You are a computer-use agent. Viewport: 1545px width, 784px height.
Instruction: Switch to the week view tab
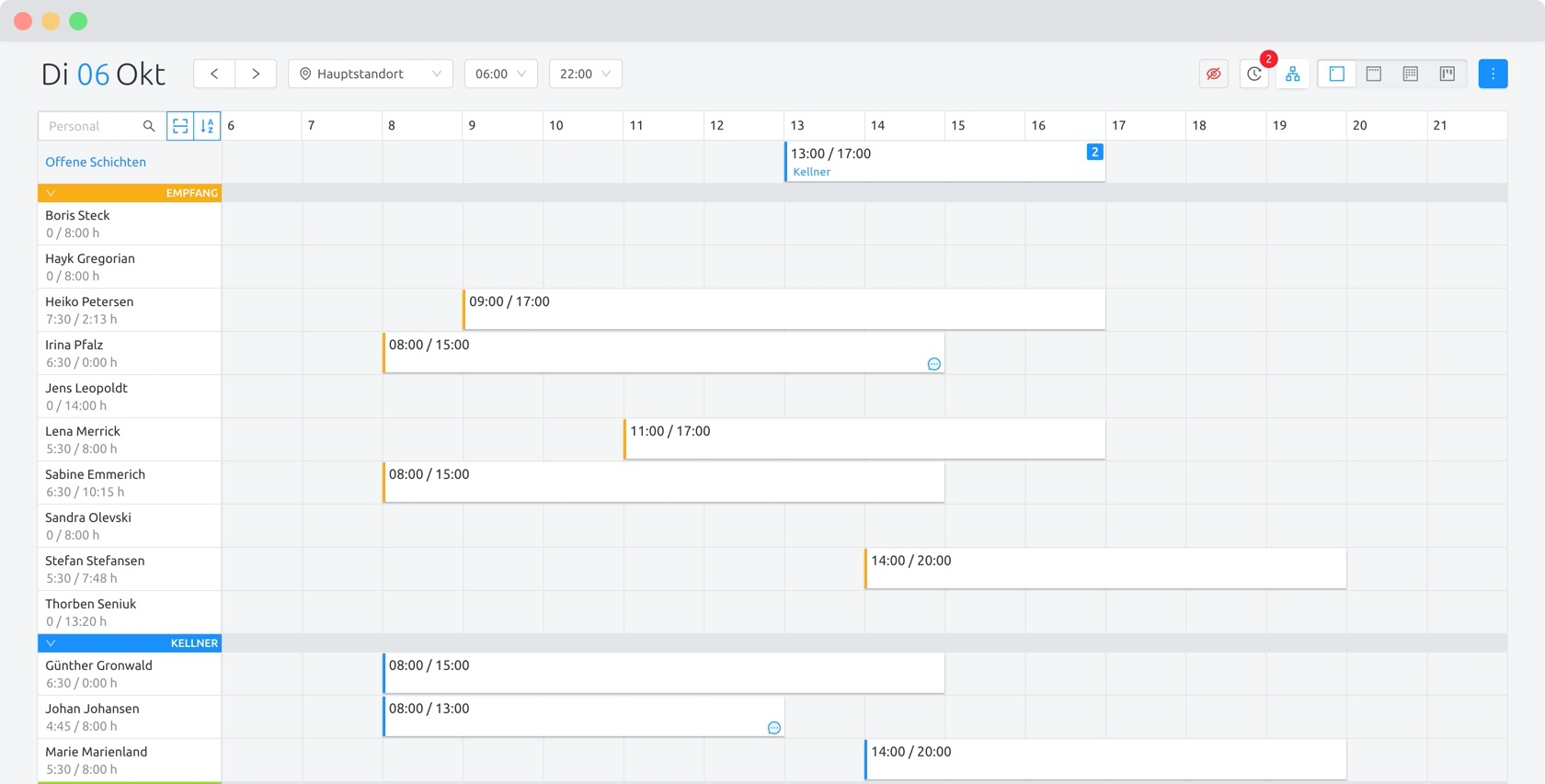(1374, 74)
